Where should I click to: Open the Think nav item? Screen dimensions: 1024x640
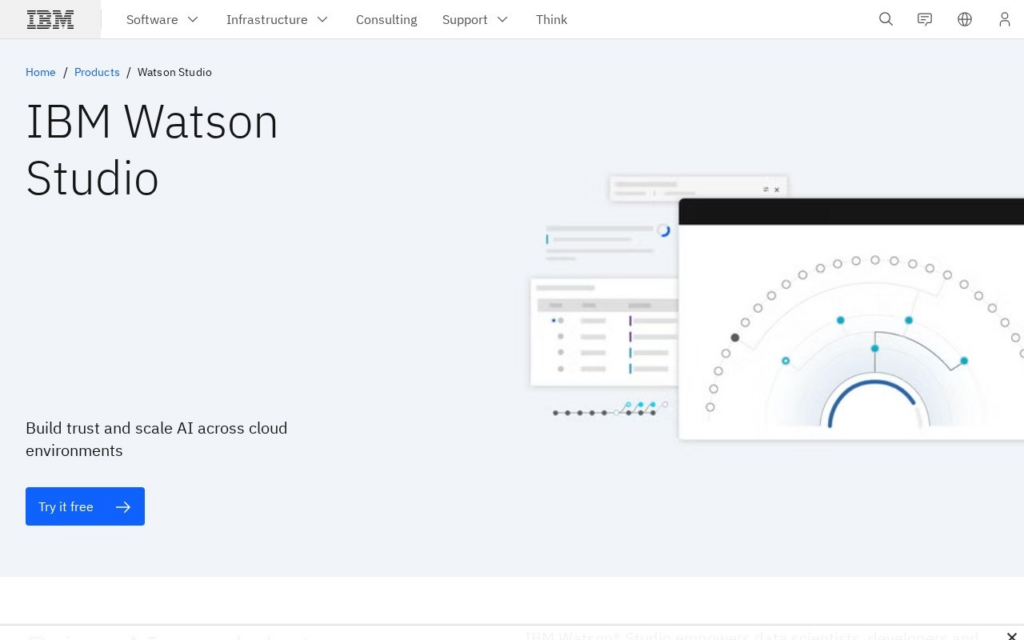(551, 20)
